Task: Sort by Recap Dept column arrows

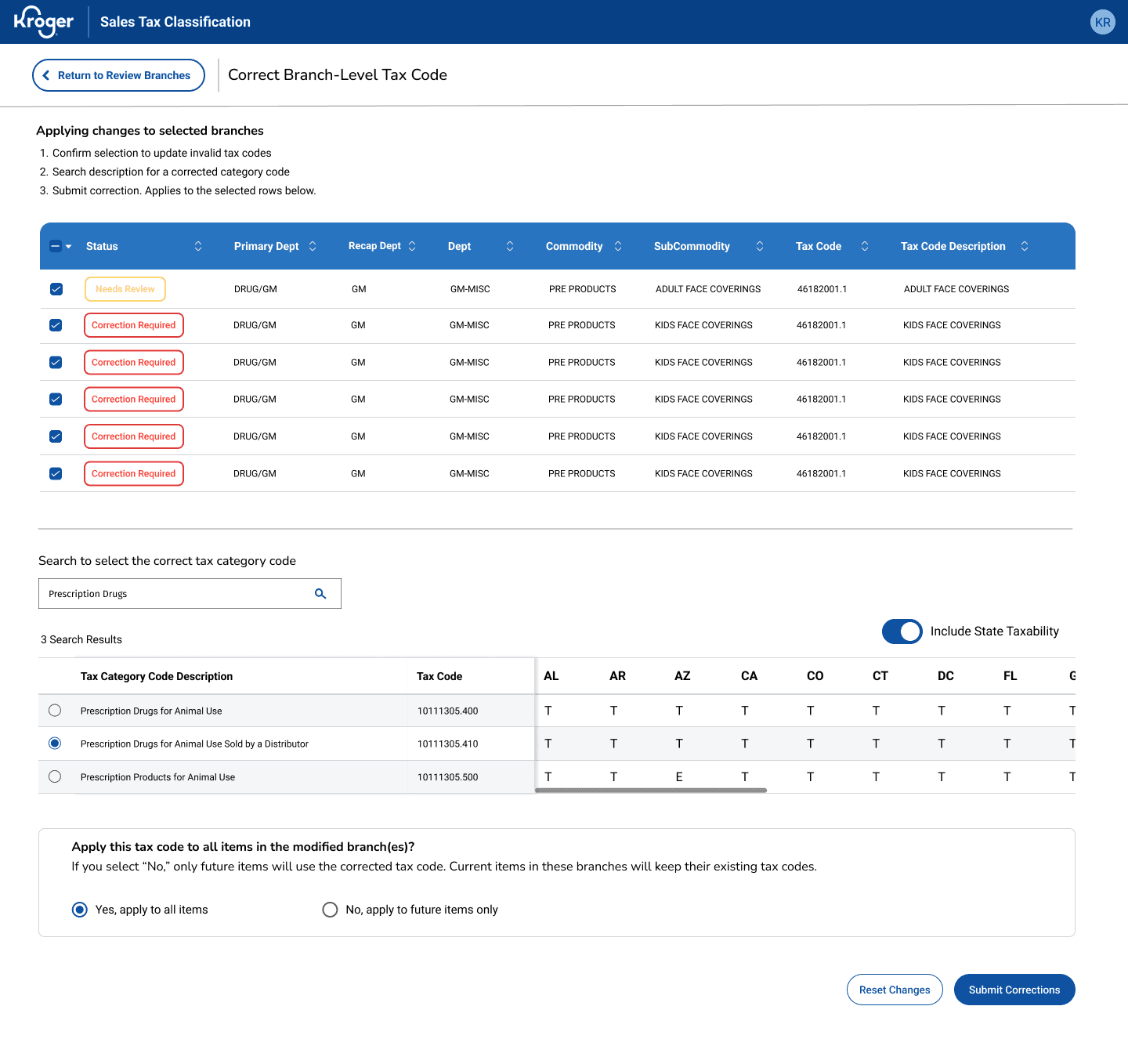Action: tap(412, 246)
